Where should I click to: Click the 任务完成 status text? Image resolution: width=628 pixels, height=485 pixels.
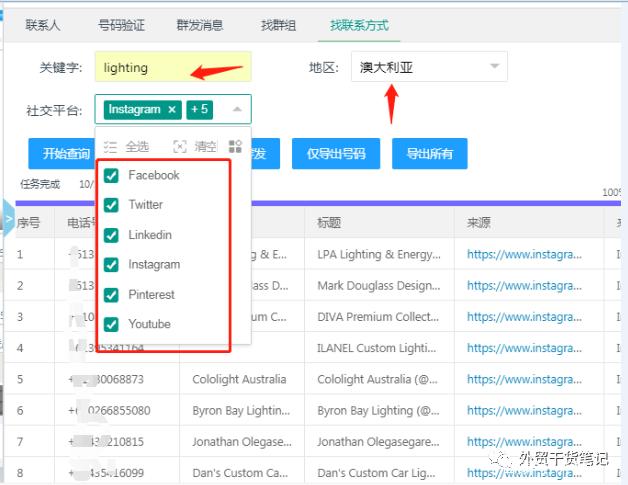(40, 184)
